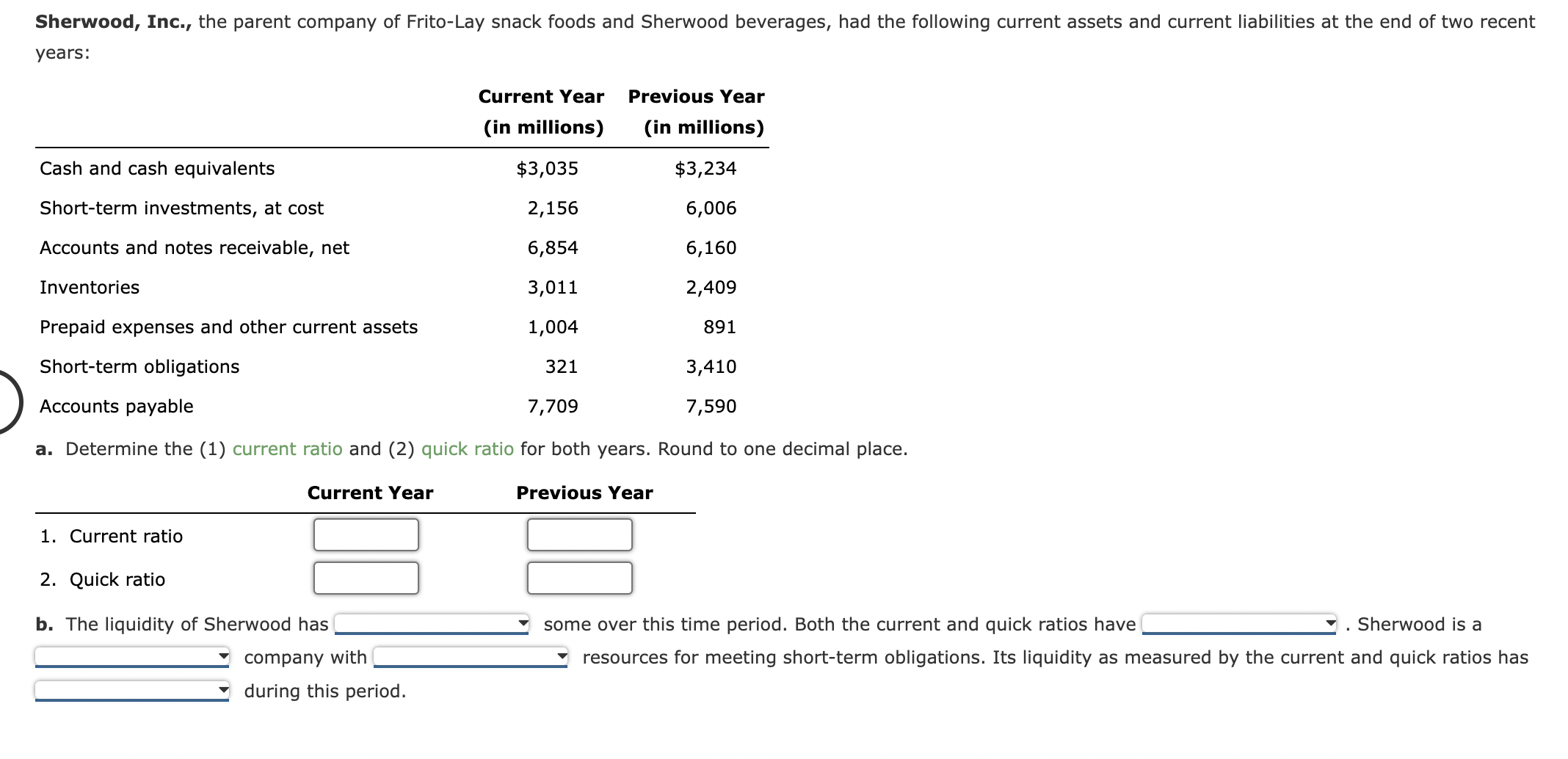This screenshot has width=1568, height=759.
Task: Open dropdown after 'company with'
Action: tap(470, 657)
